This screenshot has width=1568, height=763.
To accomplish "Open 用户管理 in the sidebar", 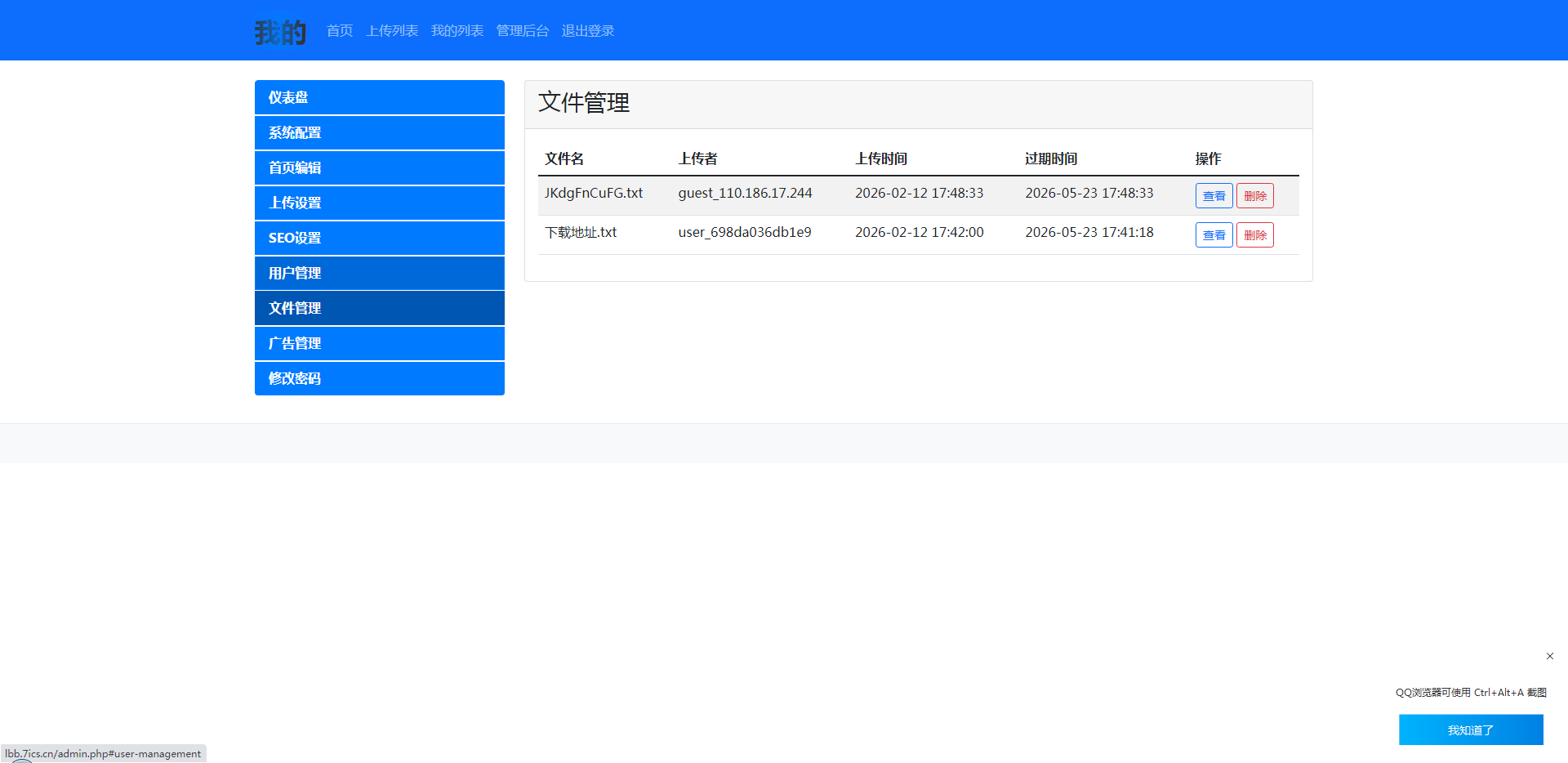I will [379, 273].
